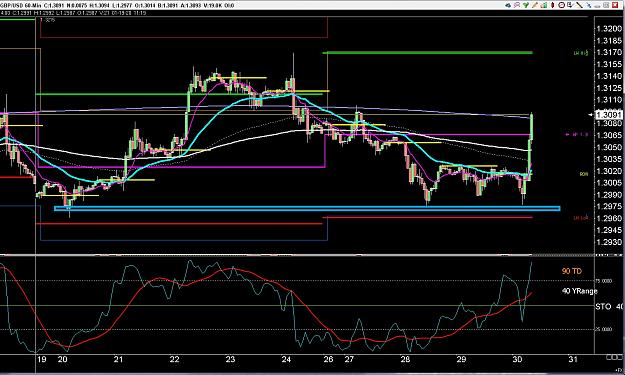
Task: Click the dark red diamond icon
Action: (552, 5)
